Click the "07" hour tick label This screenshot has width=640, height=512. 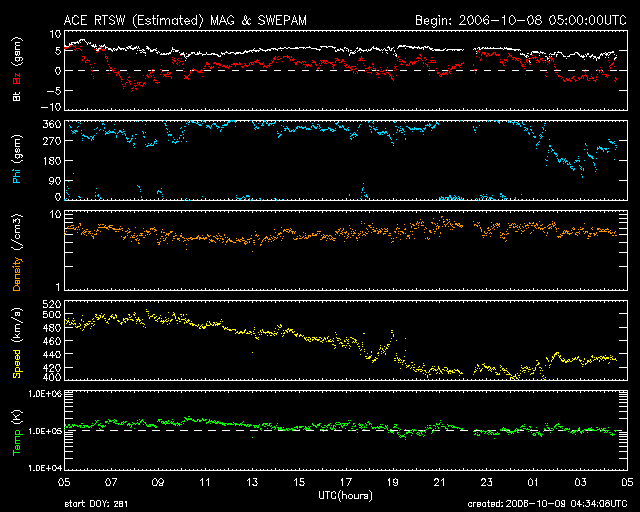point(111,483)
